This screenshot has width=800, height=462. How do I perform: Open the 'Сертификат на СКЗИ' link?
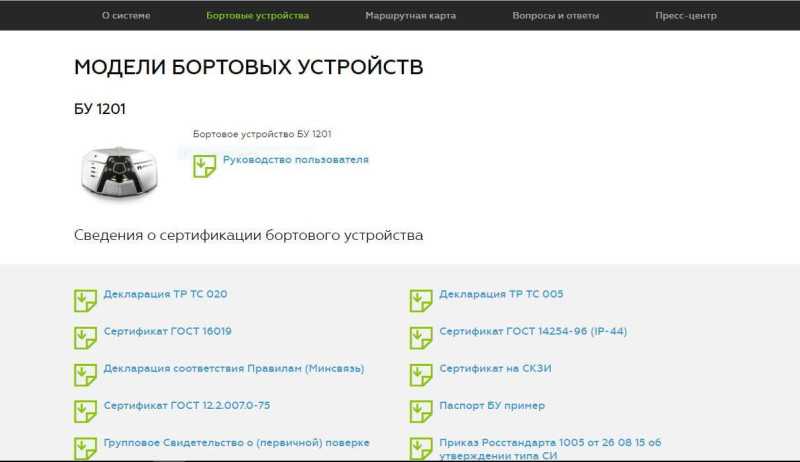(x=495, y=368)
